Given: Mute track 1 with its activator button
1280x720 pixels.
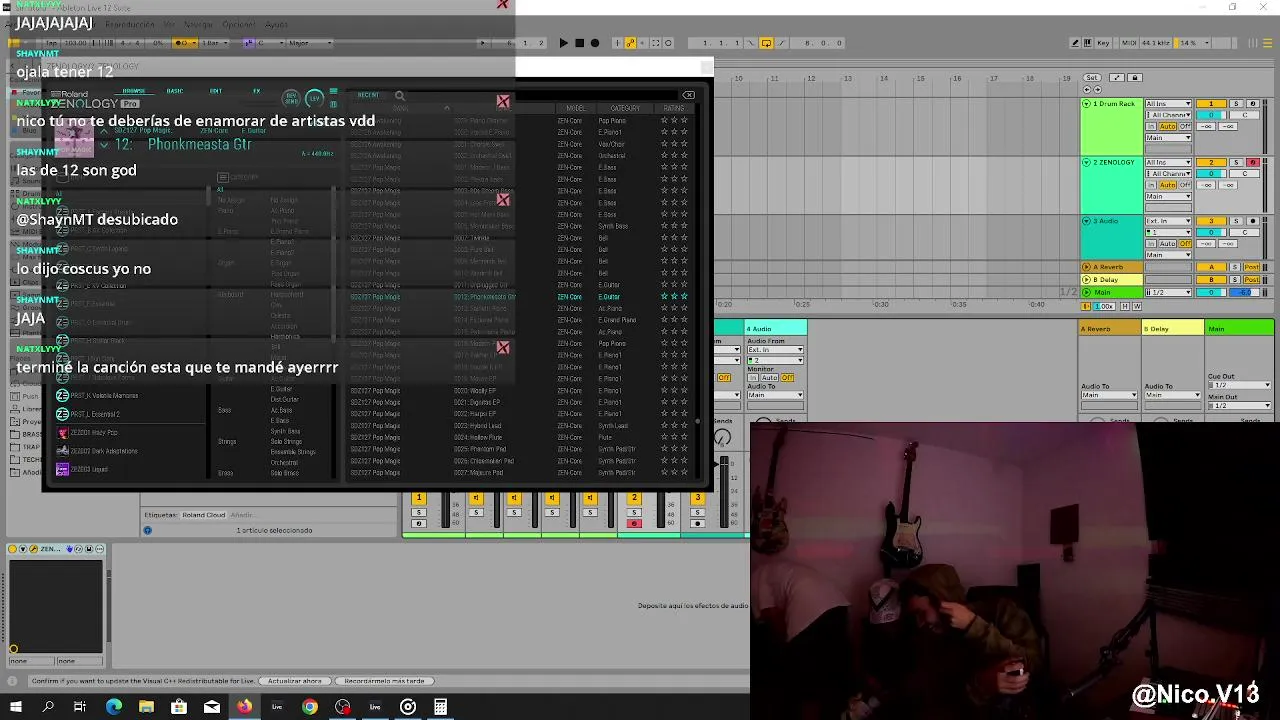Looking at the screenshot, I should click(1211, 104).
